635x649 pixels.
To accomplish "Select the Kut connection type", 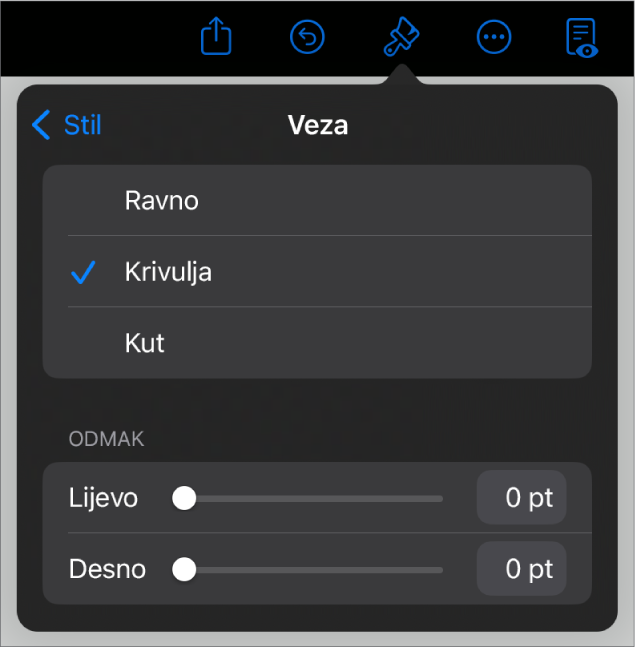I will [x=145, y=343].
